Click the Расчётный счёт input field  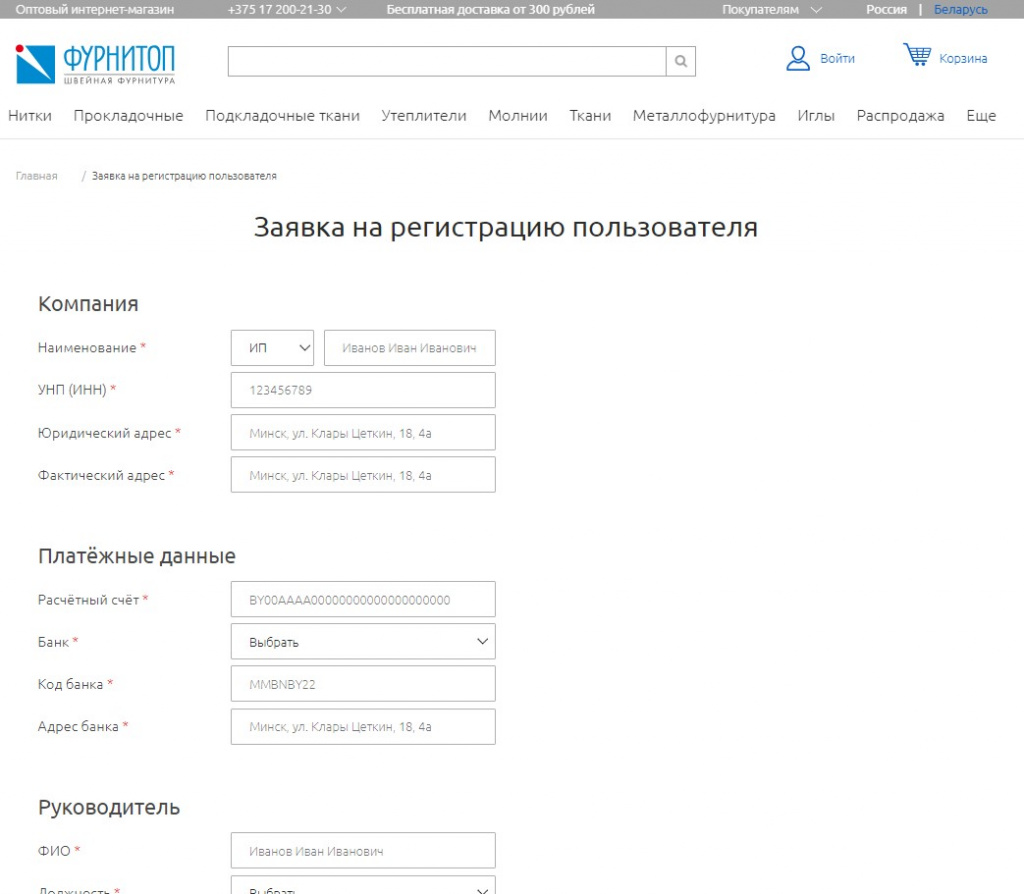(x=363, y=598)
